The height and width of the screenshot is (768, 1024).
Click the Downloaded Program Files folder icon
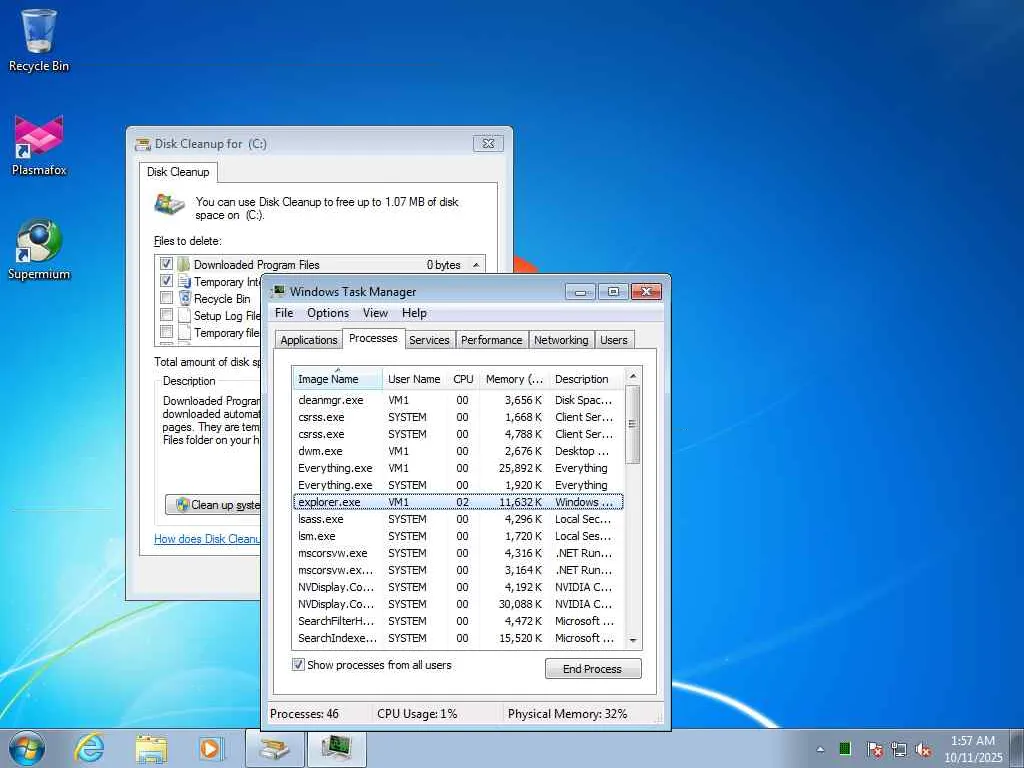184,264
